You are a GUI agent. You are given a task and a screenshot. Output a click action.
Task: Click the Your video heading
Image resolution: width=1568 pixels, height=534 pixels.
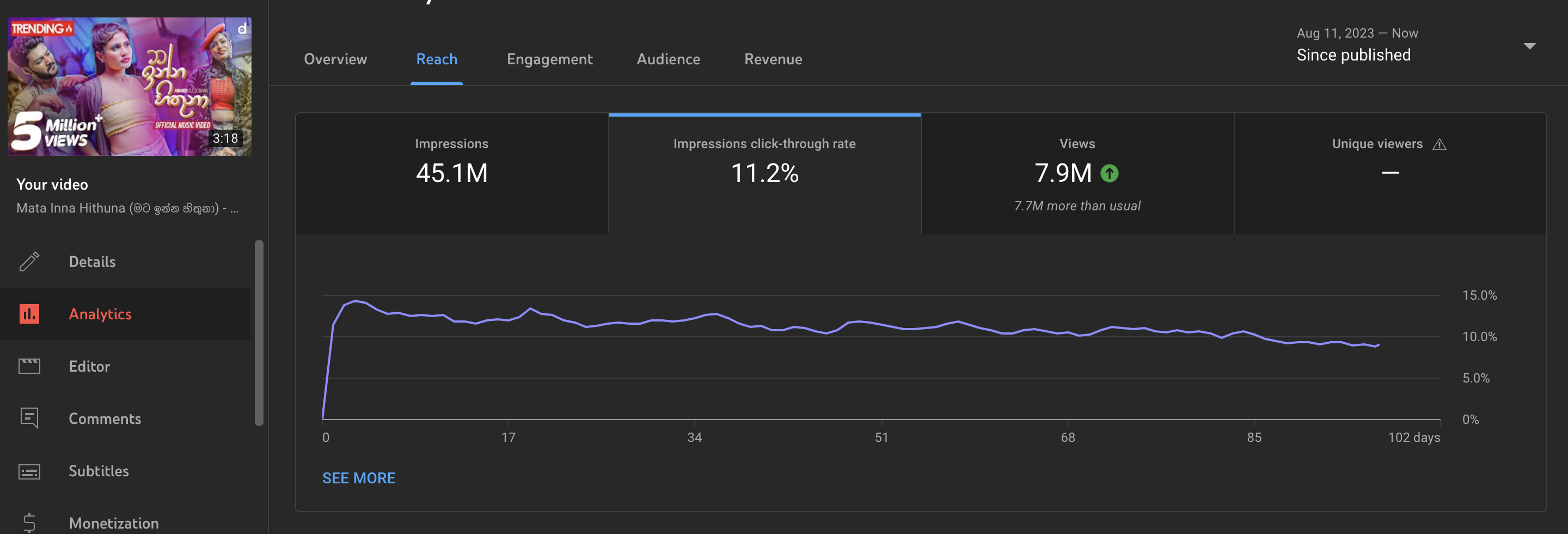[52, 185]
